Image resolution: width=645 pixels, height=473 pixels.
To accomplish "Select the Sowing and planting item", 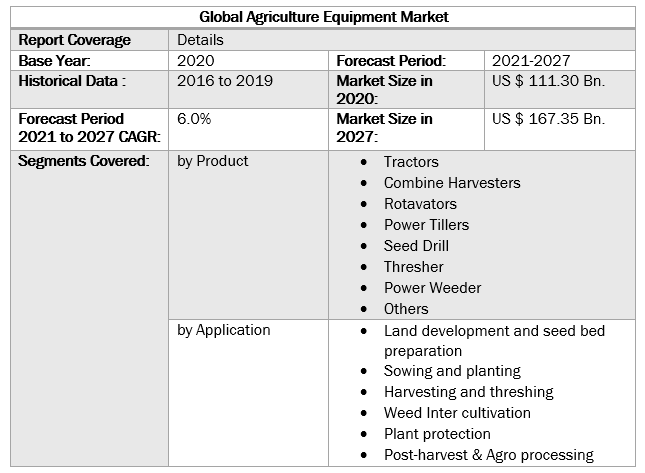I will (452, 371).
